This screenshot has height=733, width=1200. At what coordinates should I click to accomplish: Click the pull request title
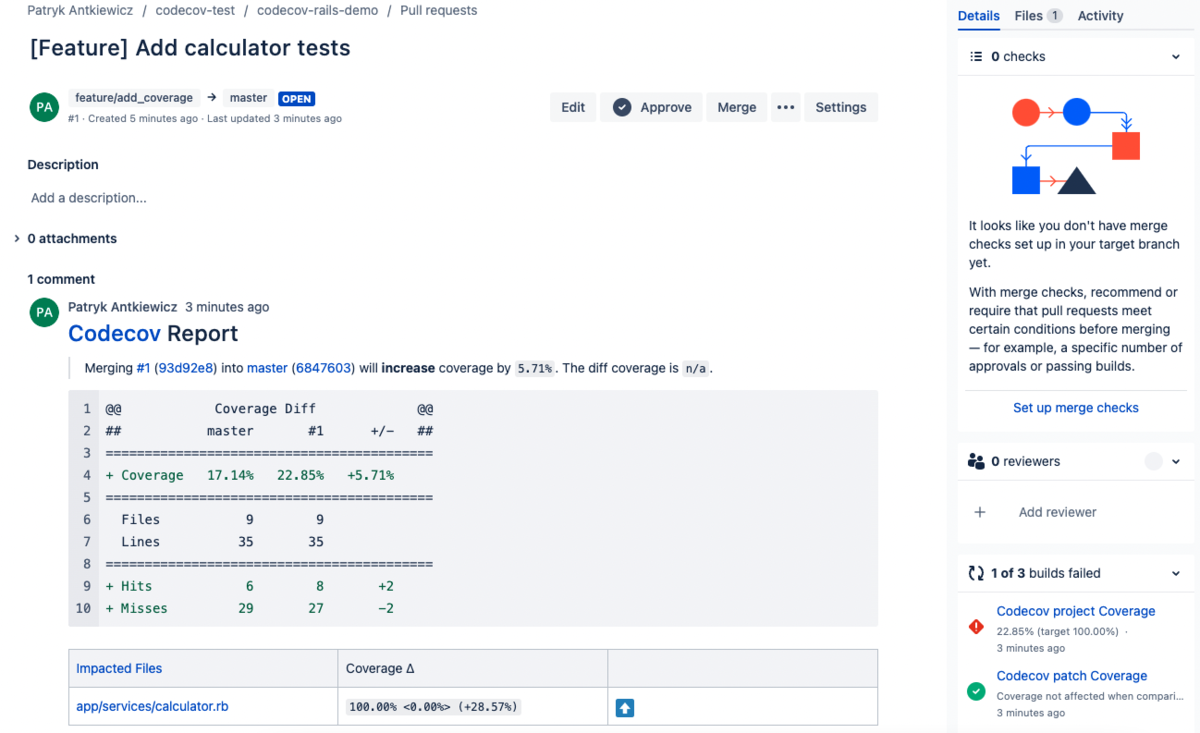coord(190,47)
